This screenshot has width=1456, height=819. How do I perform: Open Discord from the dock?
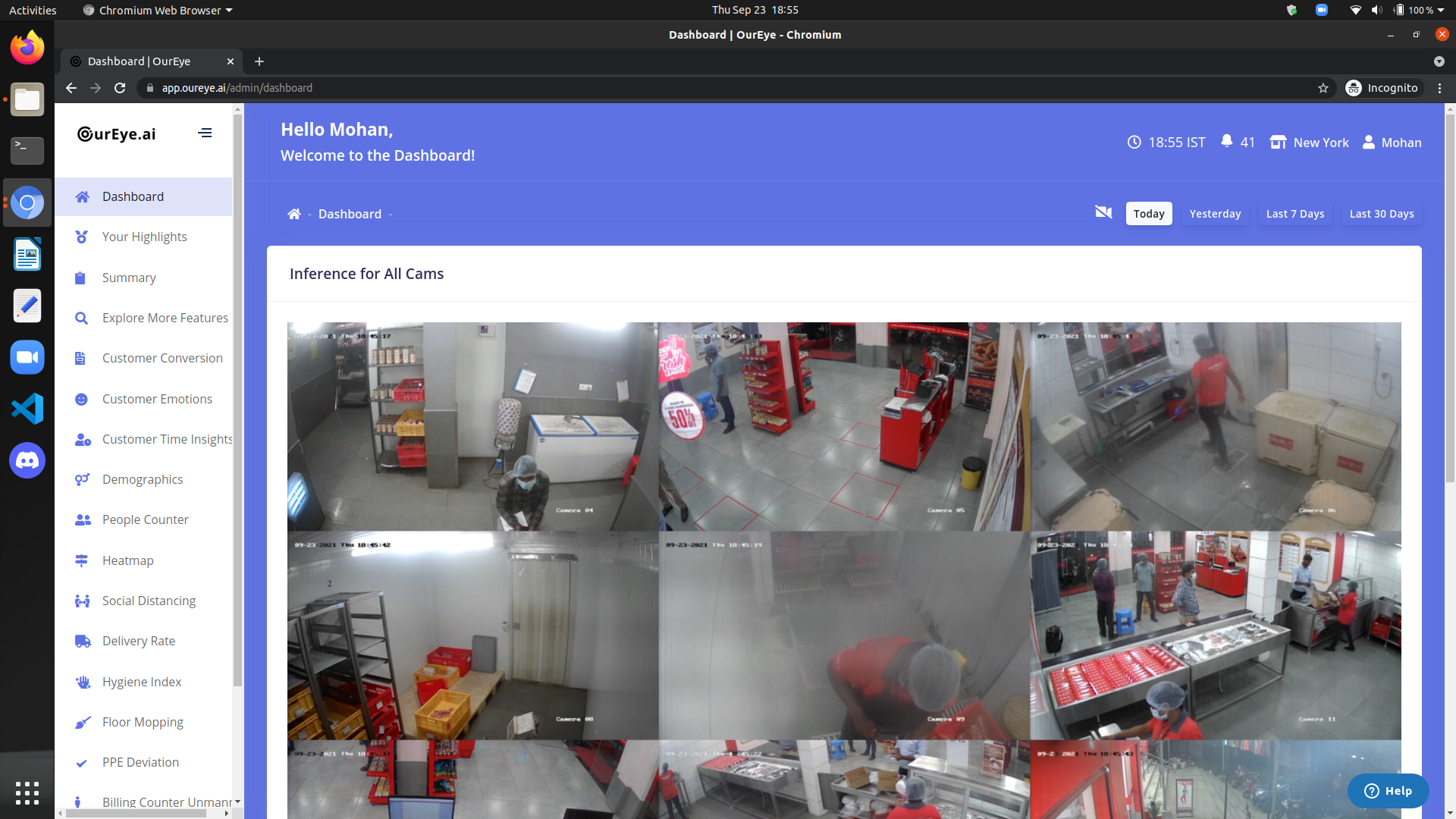click(x=27, y=460)
